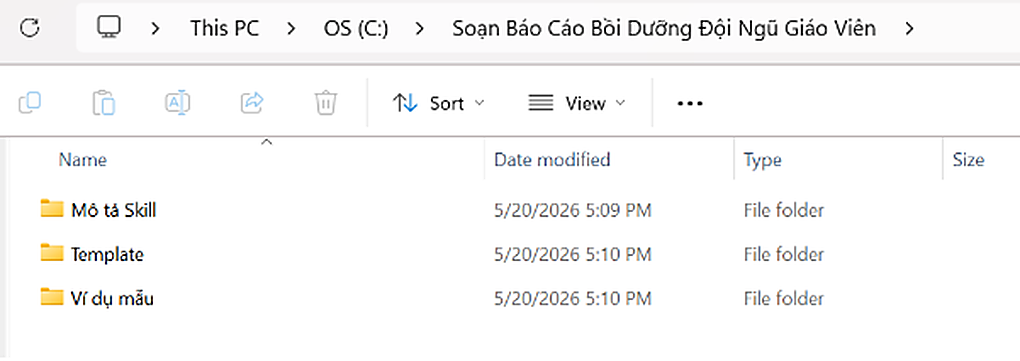Click the Delete trash can icon
The image size is (1020, 361).
[x=325, y=103]
